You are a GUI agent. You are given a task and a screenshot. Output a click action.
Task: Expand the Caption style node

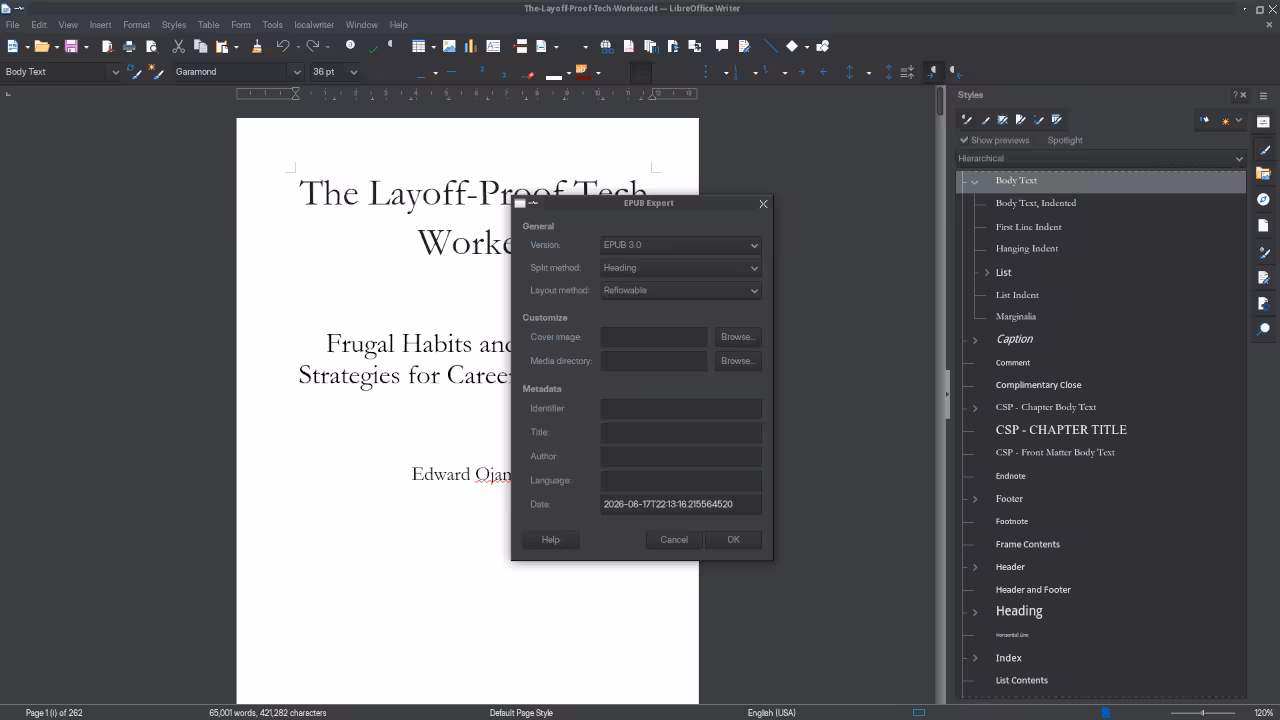[x=975, y=340]
